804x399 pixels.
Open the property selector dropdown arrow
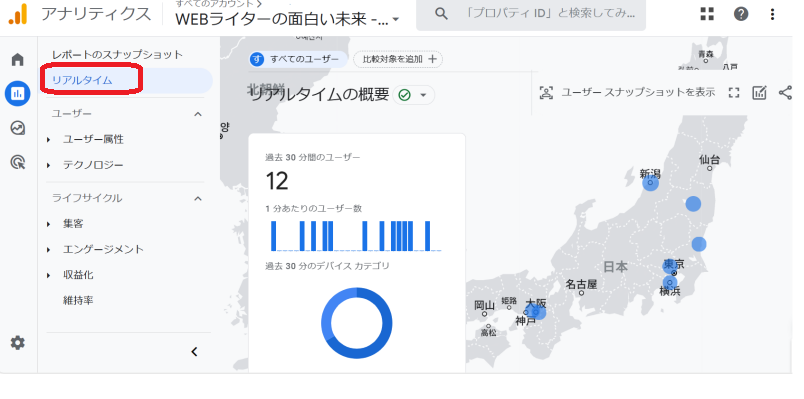pos(395,19)
